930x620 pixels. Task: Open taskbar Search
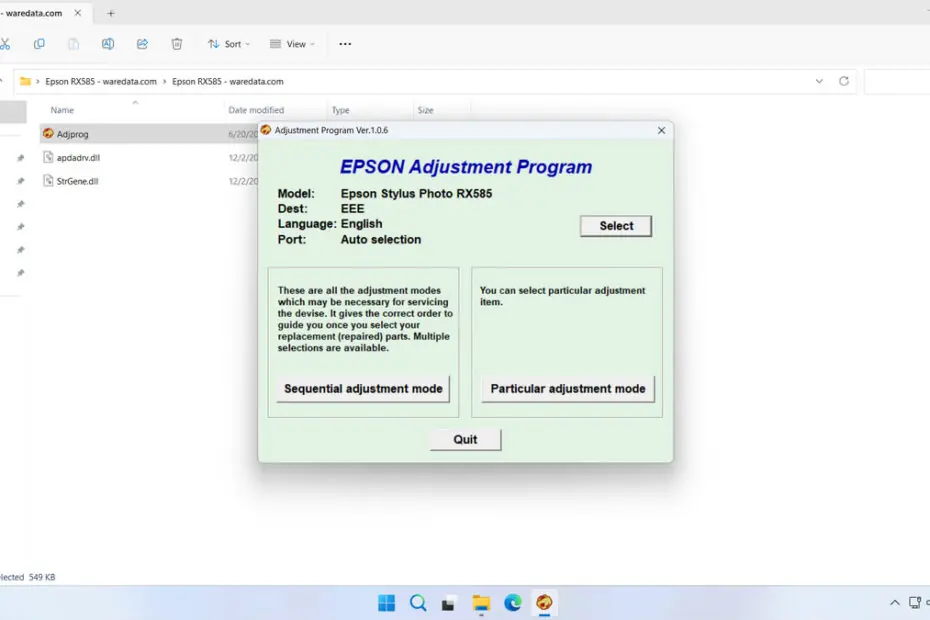pos(418,603)
